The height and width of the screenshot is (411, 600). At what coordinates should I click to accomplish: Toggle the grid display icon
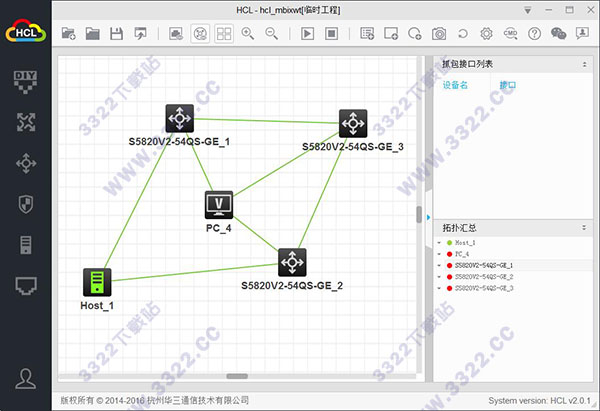[x=224, y=34]
